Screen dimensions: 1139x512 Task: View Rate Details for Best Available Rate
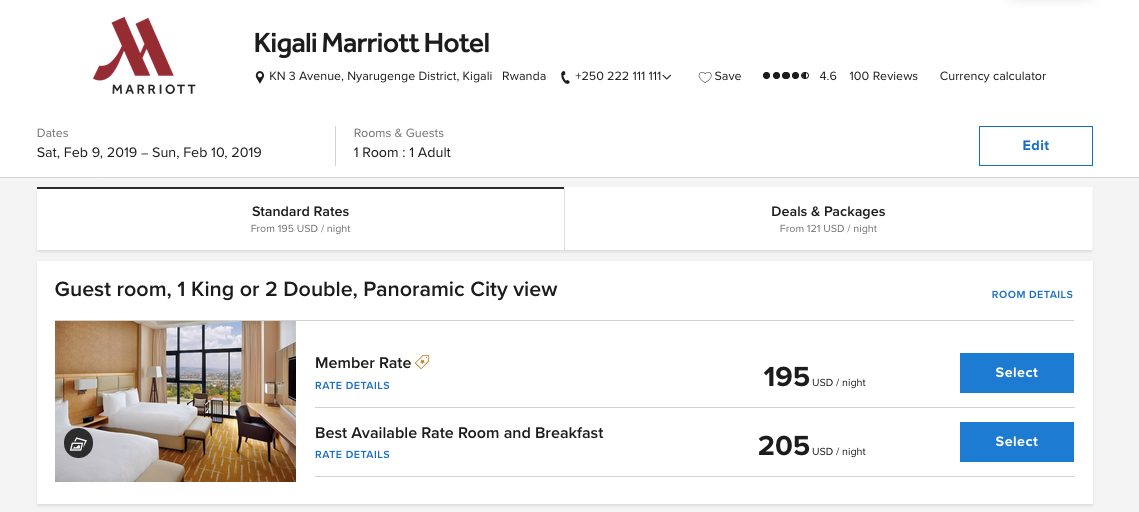[x=352, y=455]
